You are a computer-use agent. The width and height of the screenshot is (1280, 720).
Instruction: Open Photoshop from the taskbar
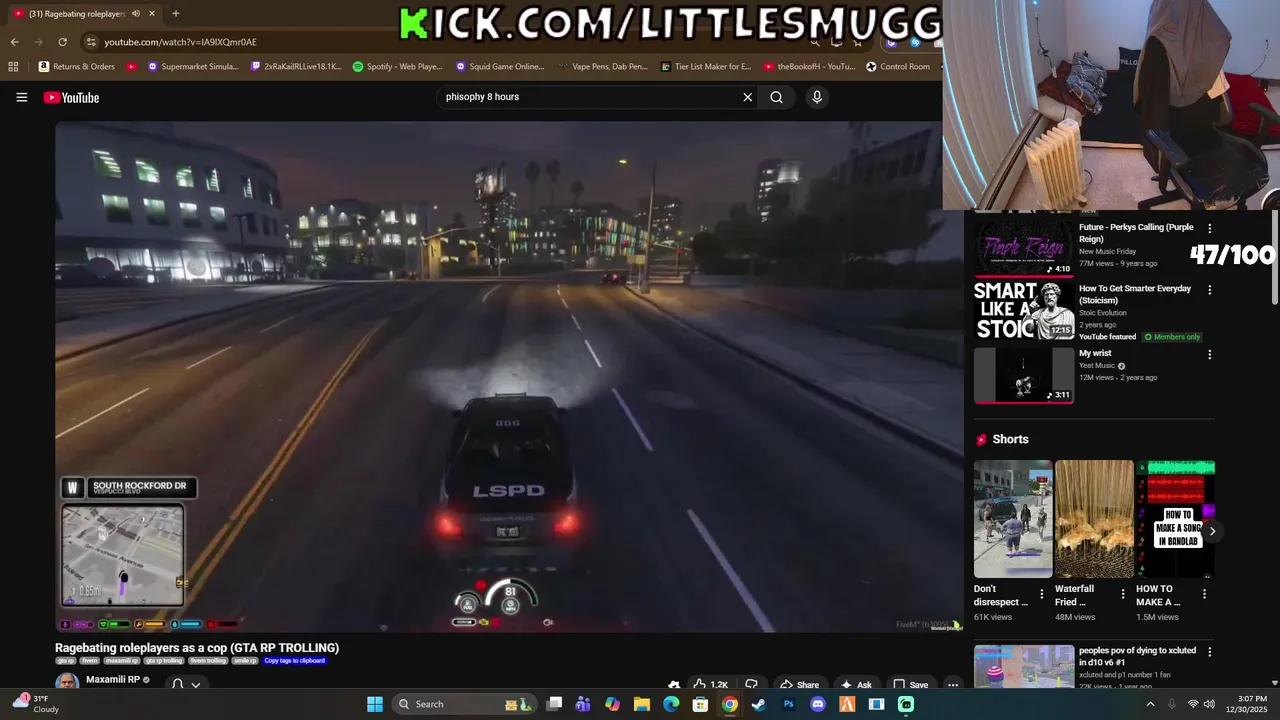point(788,704)
